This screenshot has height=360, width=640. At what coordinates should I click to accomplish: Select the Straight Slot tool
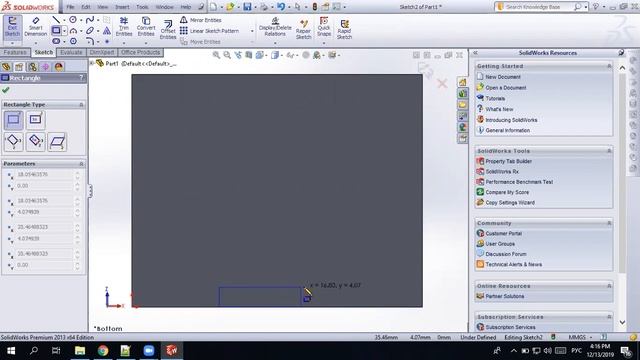pyautogui.click(x=56, y=41)
